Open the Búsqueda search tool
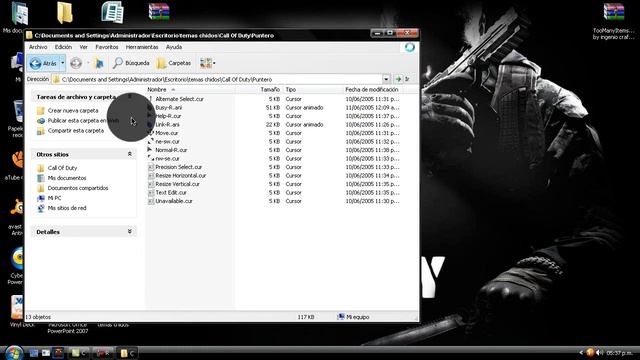 131,63
